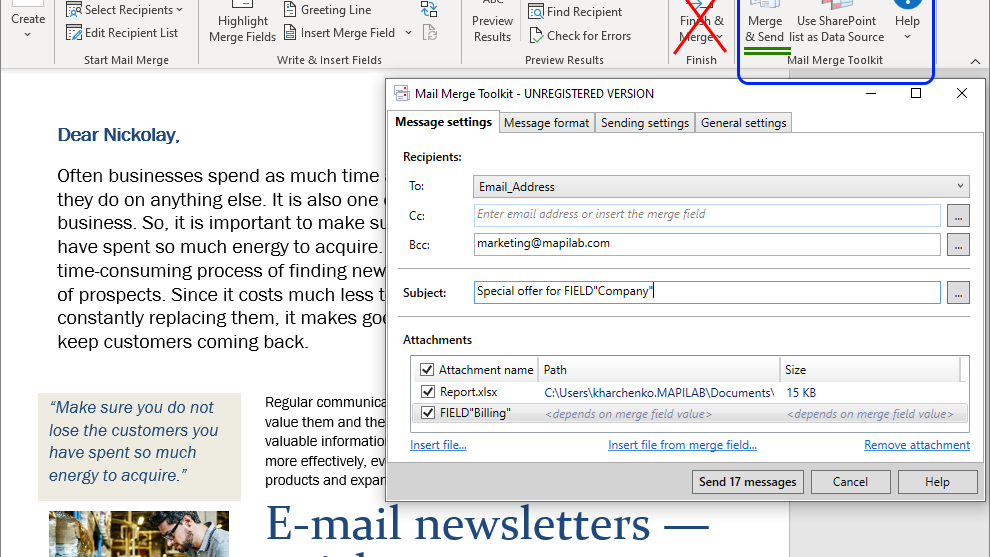Open the Sending settings tab
The width and height of the screenshot is (990, 557).
(x=645, y=123)
